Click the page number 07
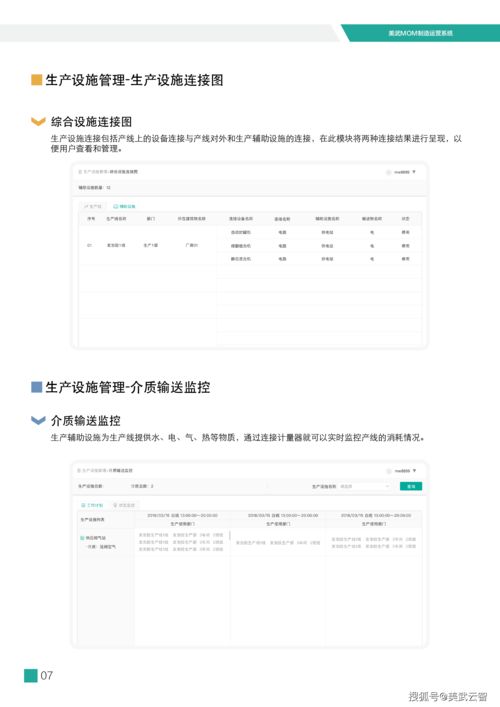Screen dimensions: 500x707 46,675
